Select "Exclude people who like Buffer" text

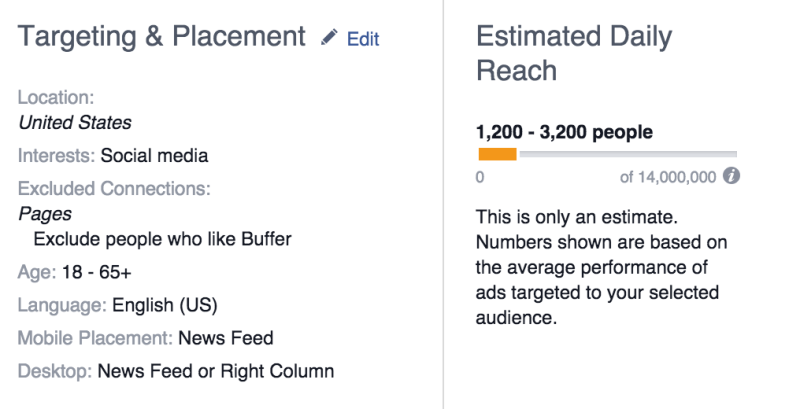coord(162,239)
